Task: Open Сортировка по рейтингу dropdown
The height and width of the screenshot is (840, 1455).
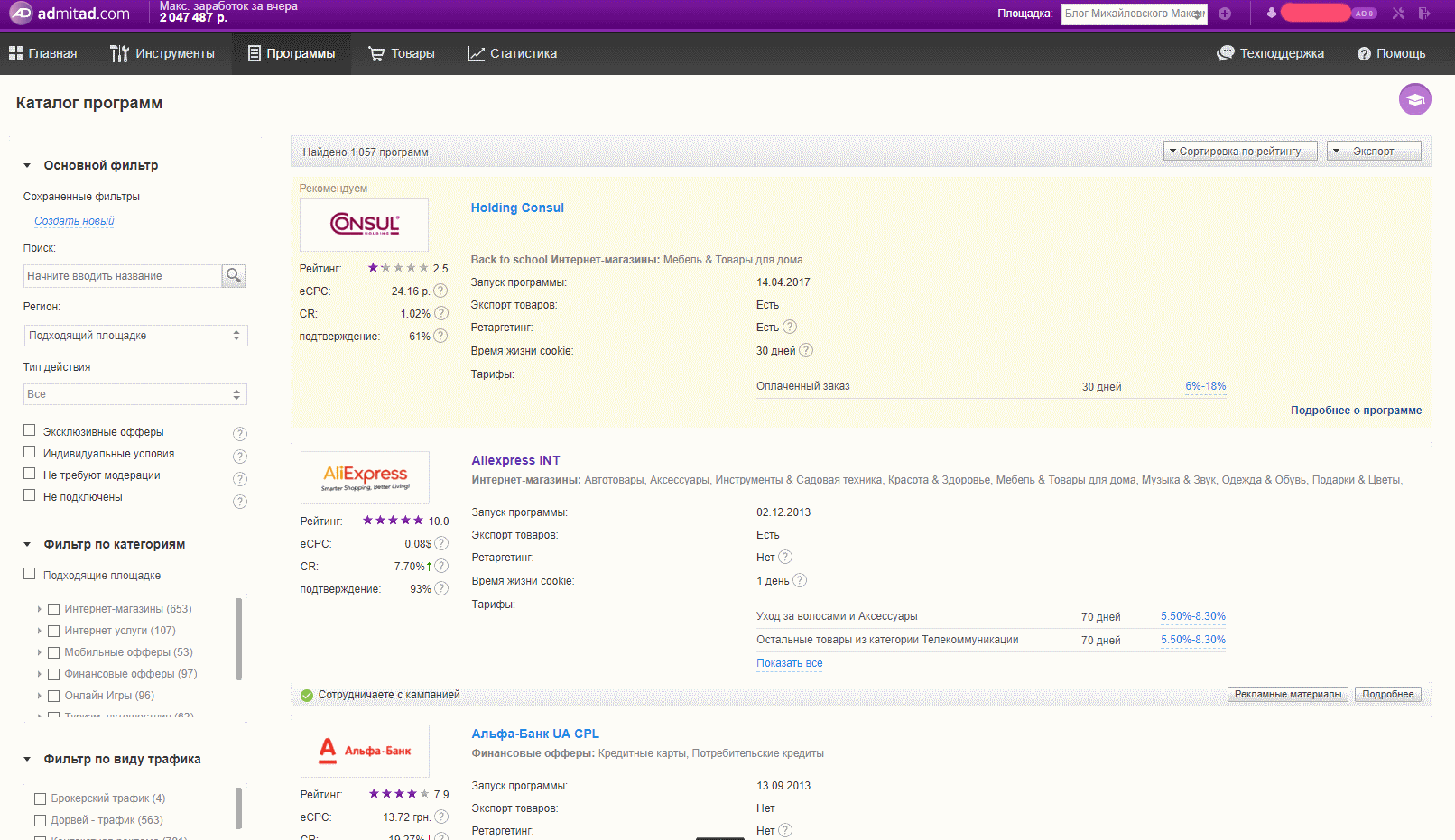Action: coord(1240,151)
